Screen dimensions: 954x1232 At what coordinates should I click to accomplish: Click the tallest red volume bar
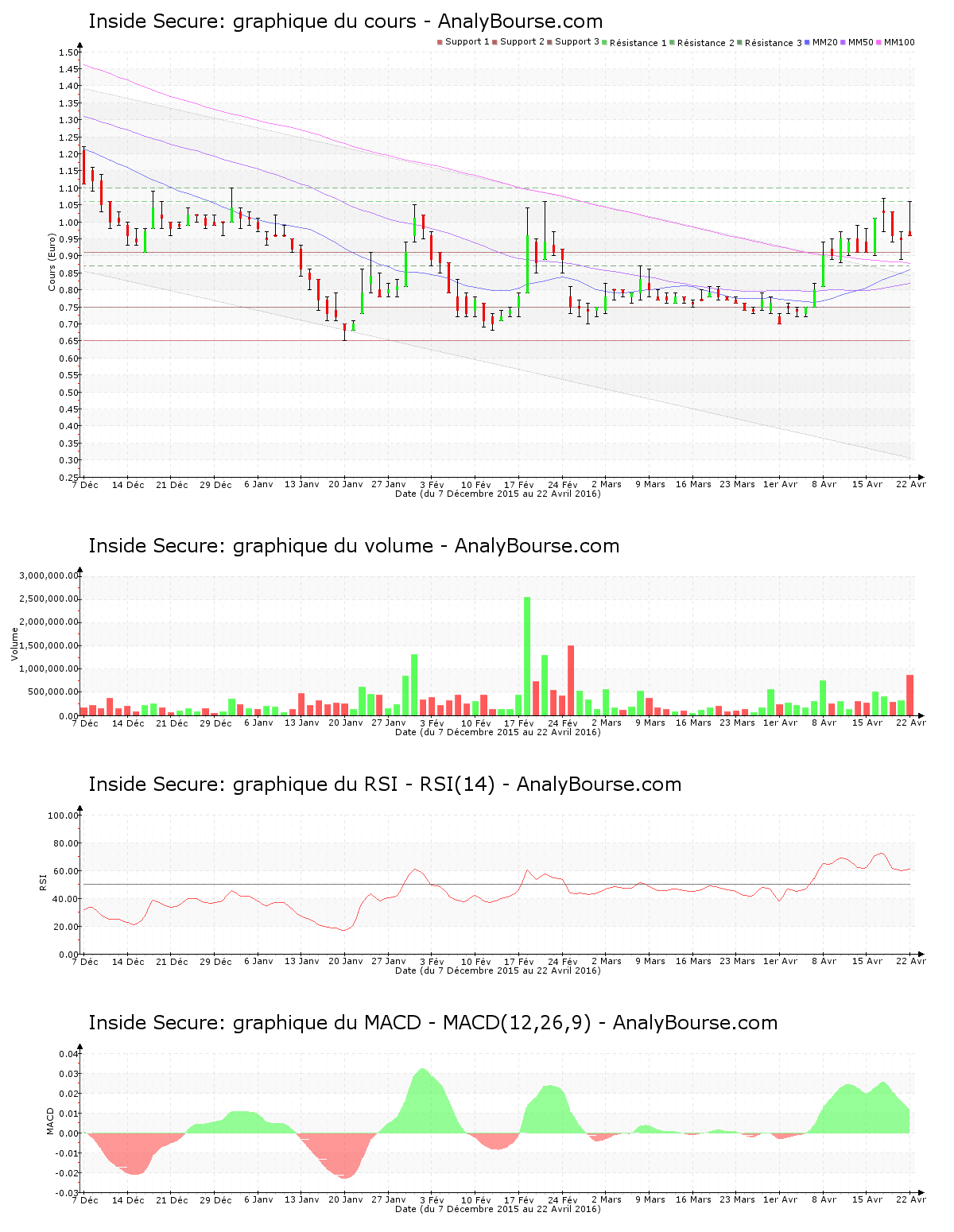571,680
